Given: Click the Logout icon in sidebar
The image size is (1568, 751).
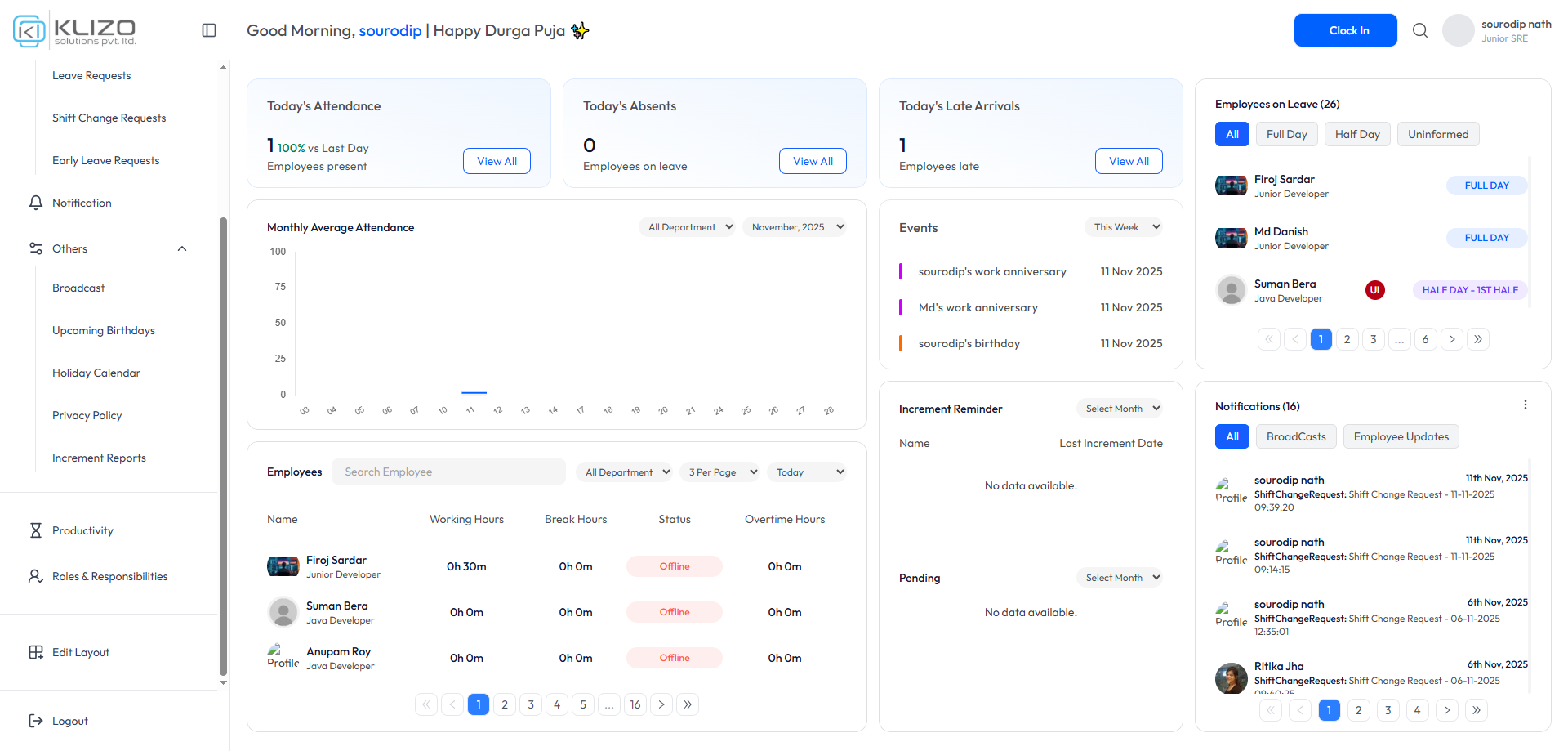Looking at the screenshot, I should click(x=36, y=721).
